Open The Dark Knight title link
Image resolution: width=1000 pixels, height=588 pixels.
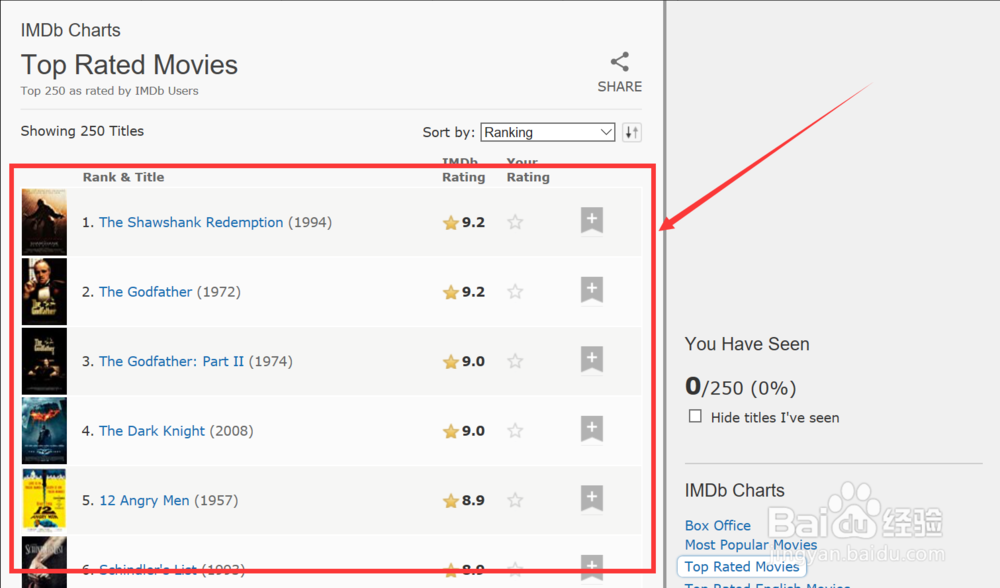tap(152, 430)
